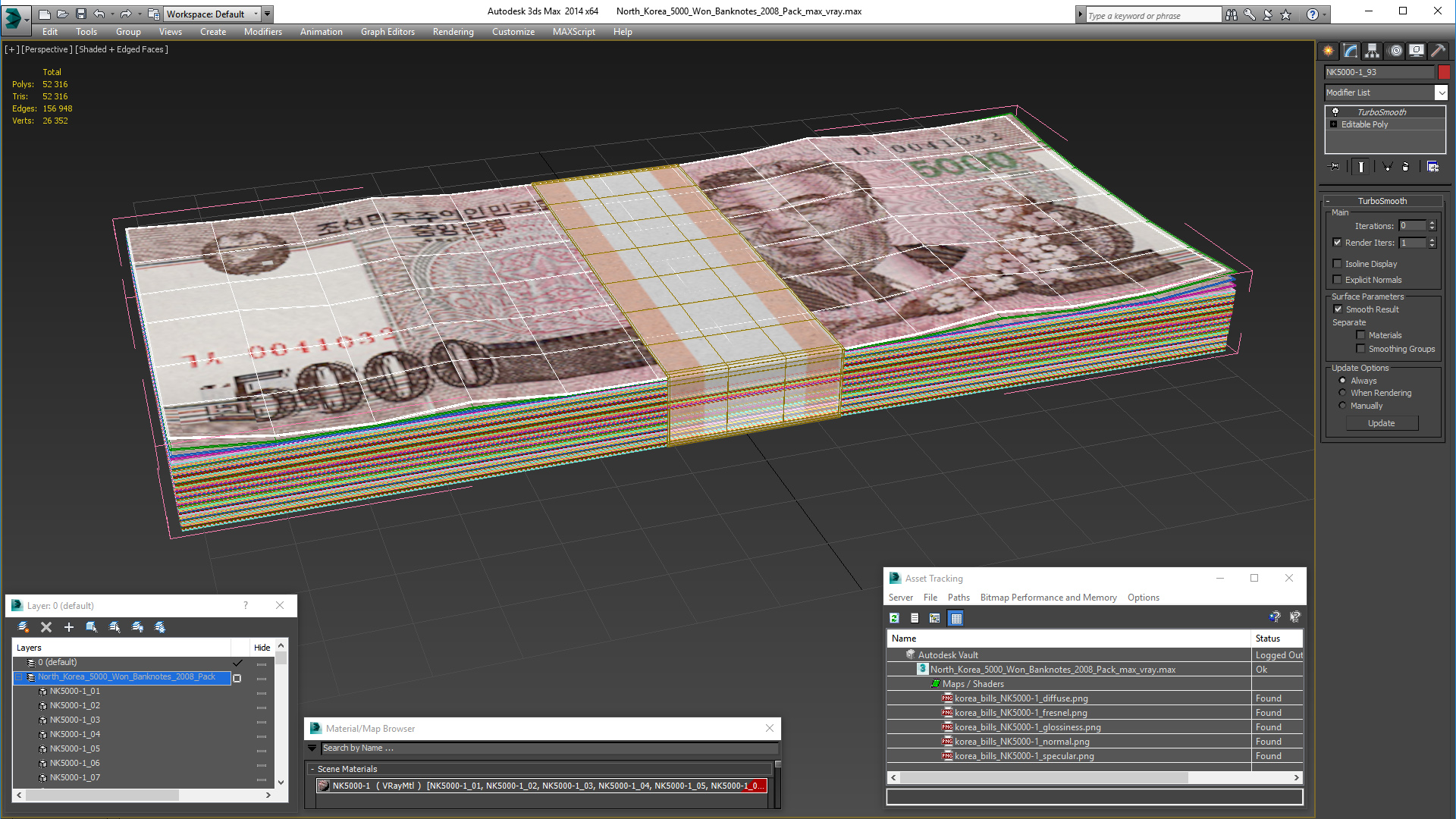Click Shaded + Edged Faces viewport label
Screen dimensions: 1456x819
121,49
